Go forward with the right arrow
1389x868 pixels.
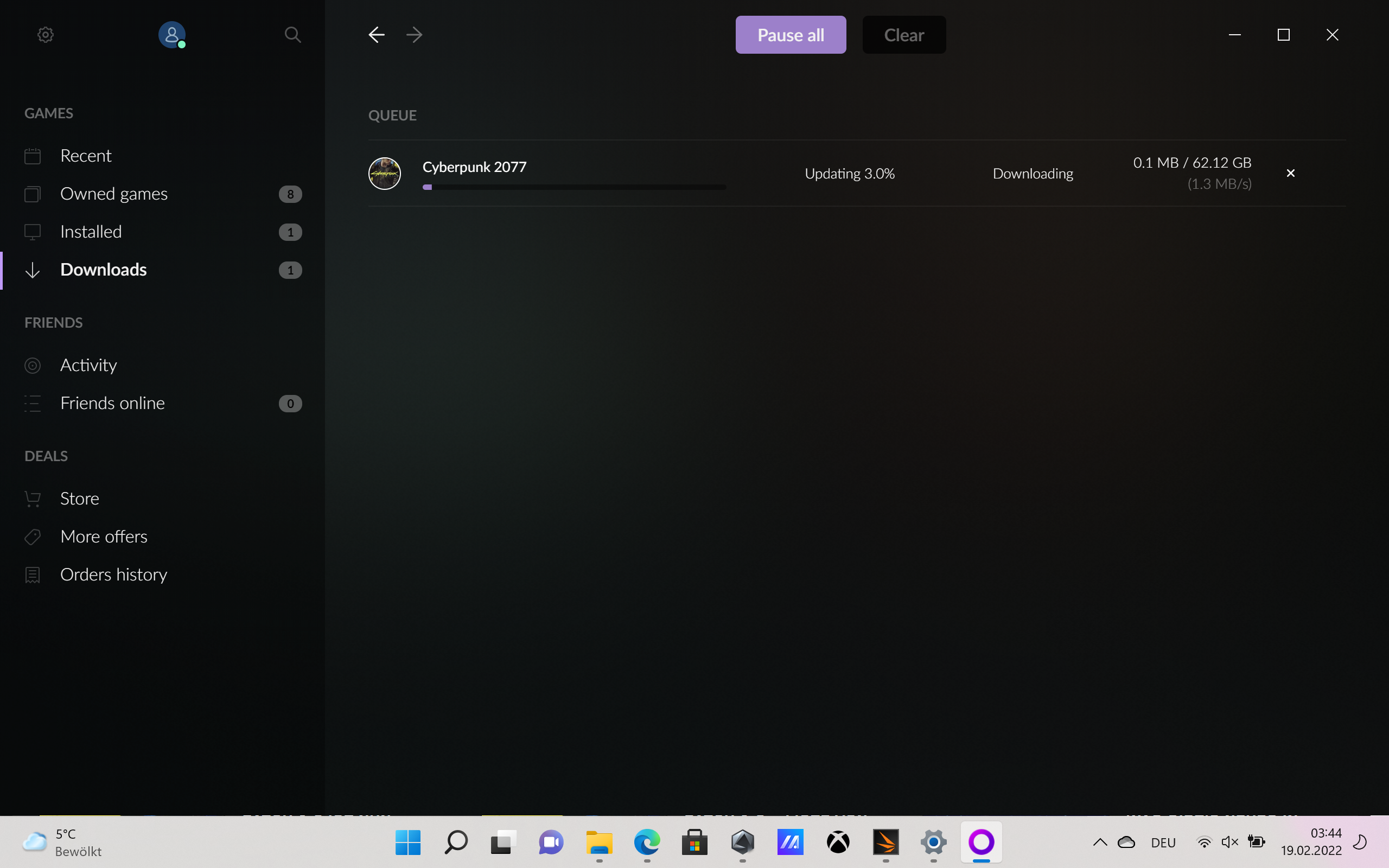415,34
